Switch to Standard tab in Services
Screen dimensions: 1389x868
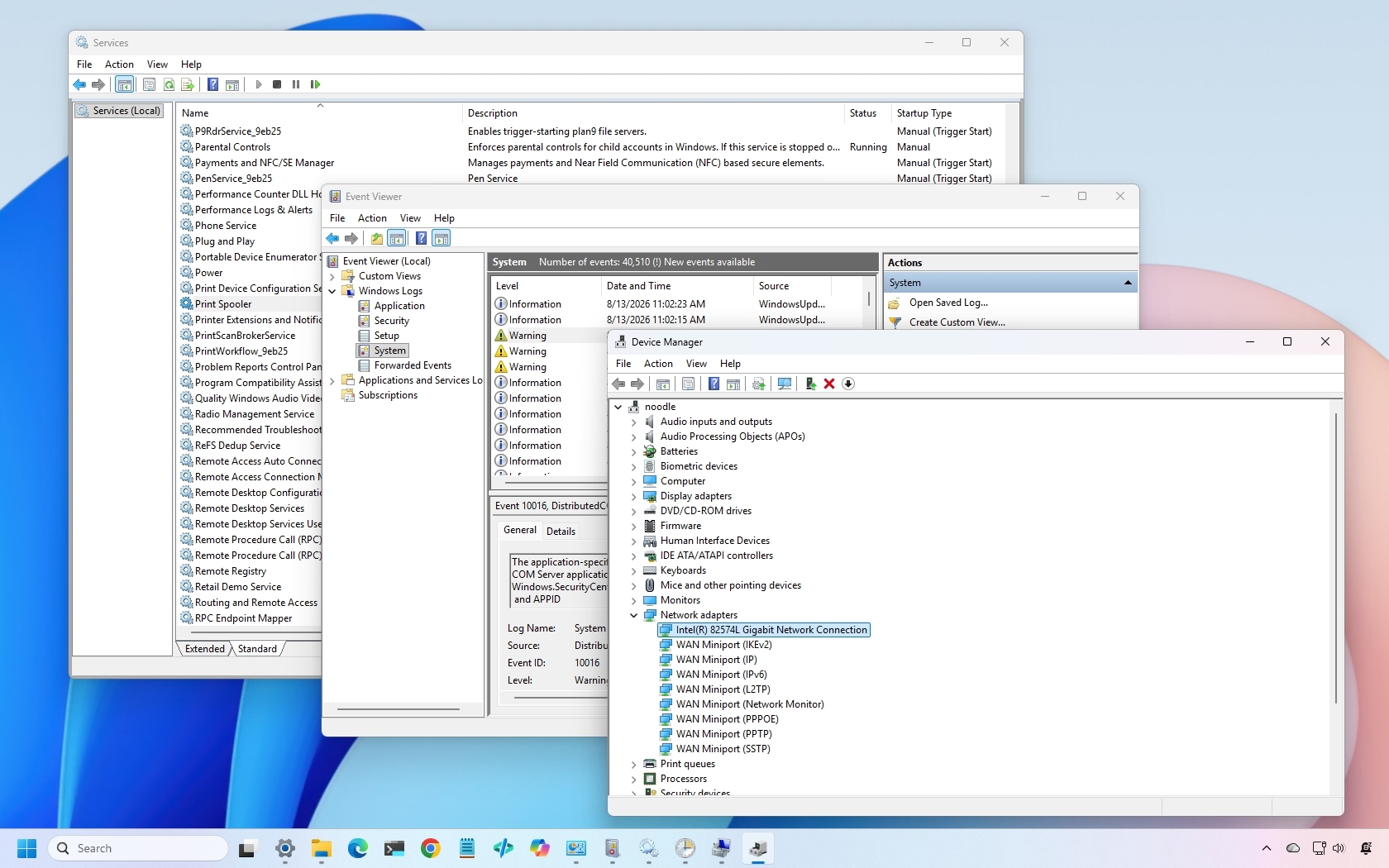pyautogui.click(x=257, y=649)
